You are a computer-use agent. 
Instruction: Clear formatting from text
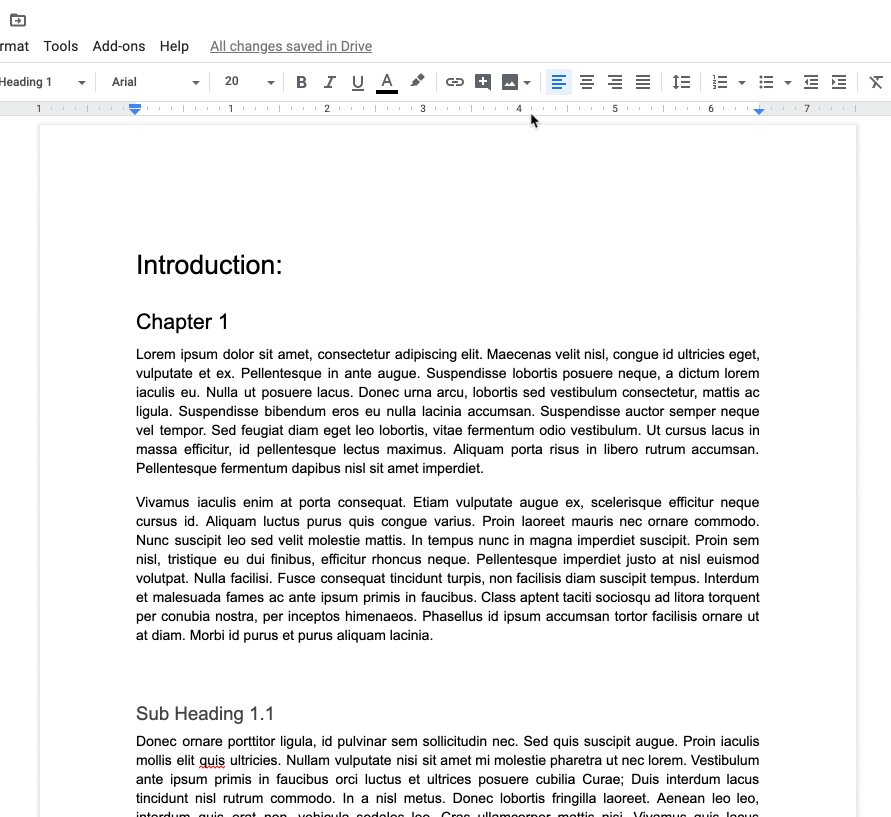(875, 82)
